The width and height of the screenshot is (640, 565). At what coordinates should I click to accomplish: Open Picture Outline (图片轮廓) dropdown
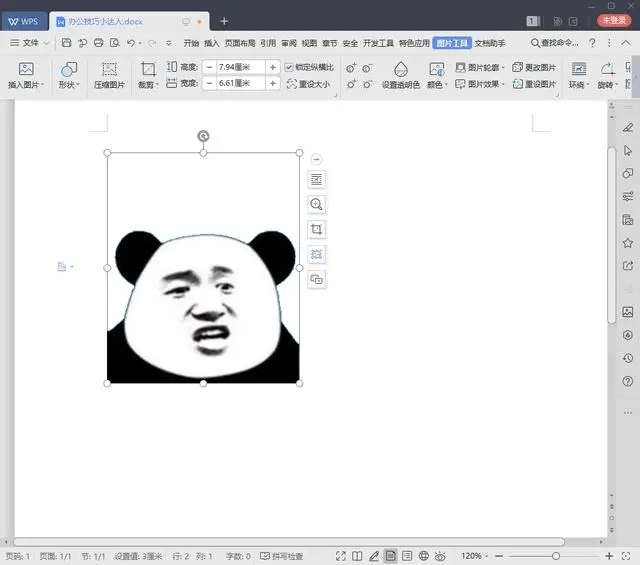(480, 67)
